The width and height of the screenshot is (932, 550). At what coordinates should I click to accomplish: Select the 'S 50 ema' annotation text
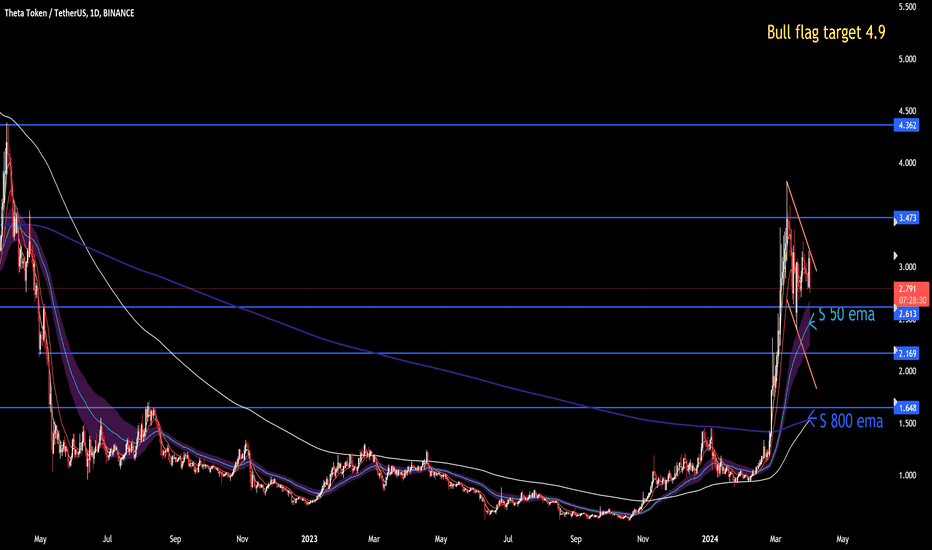(846, 314)
